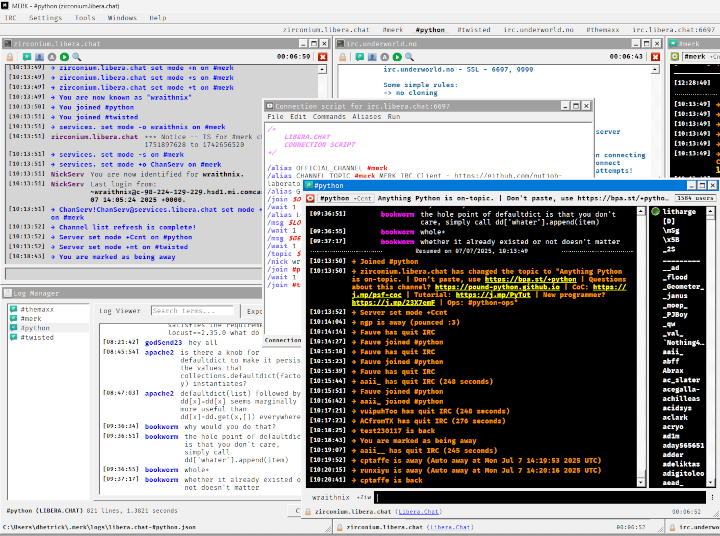This screenshot has width=720, height=536.
Task: Click the lock icon in #python window status bar
Action: pos(309,512)
